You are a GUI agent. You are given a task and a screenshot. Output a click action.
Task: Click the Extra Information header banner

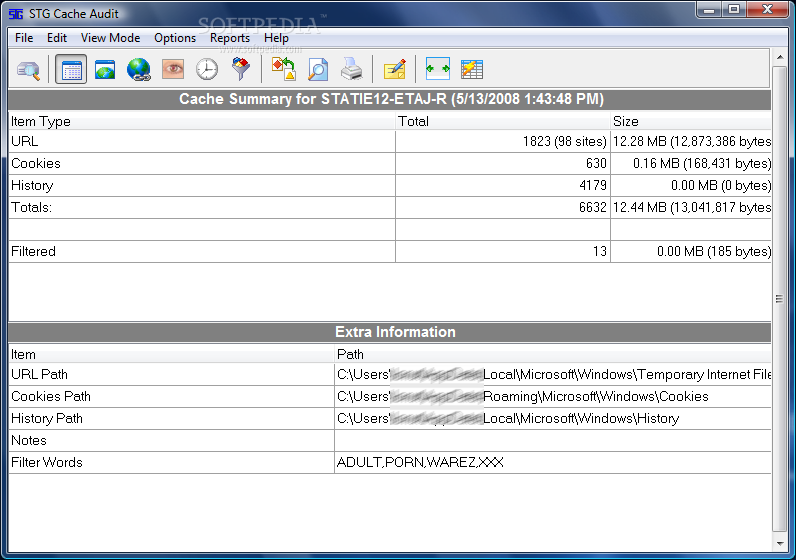390,332
